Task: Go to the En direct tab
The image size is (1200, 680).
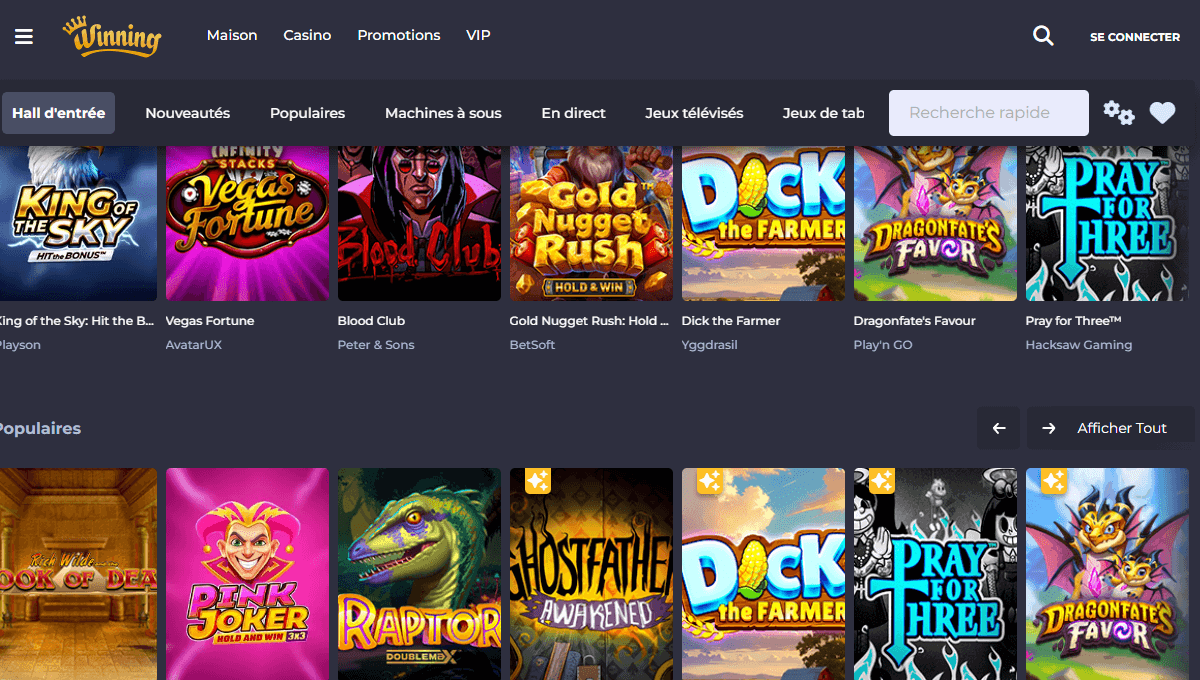Action: point(573,113)
